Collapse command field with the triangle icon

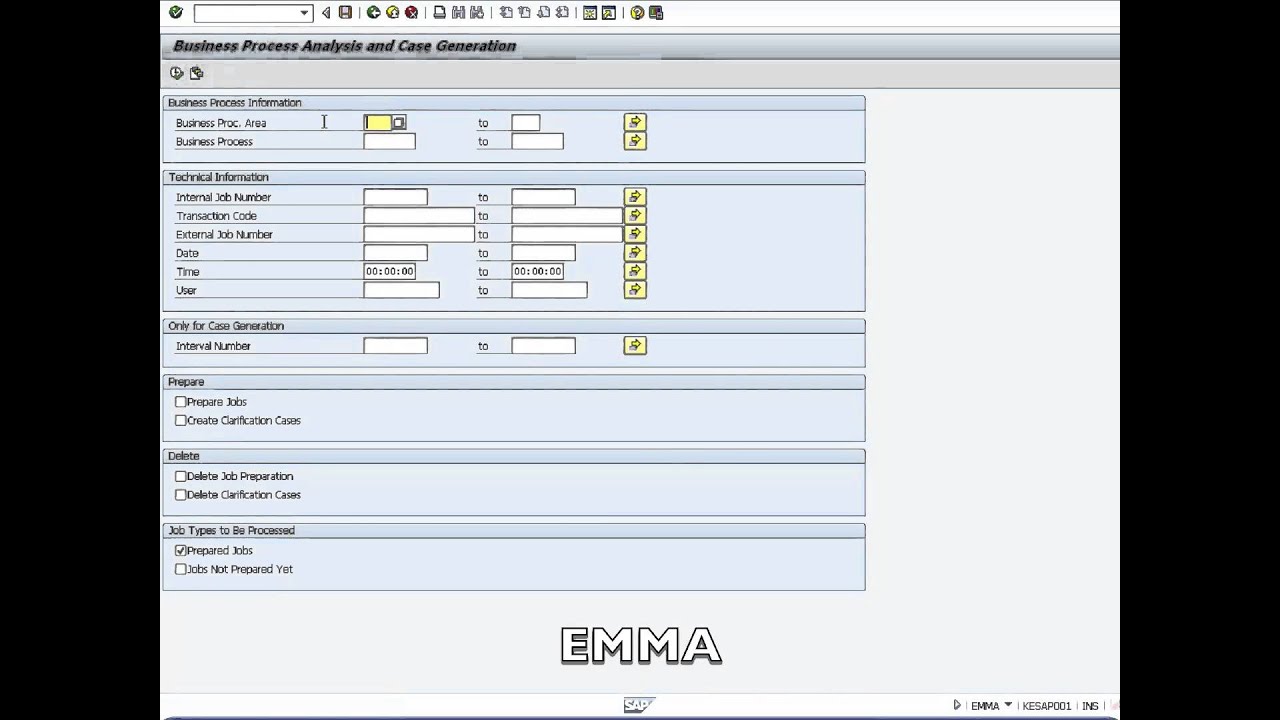(x=326, y=13)
